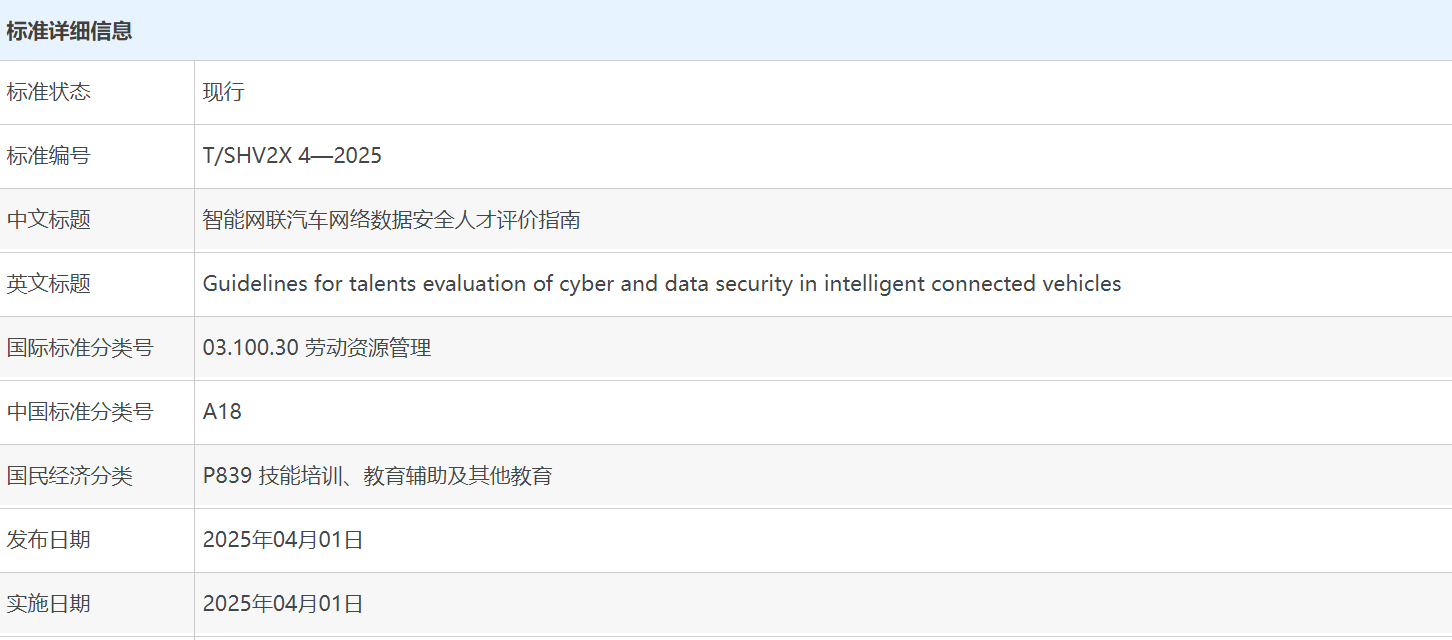Click the 发布日期 row label
The image size is (1452, 640).
coord(48,540)
